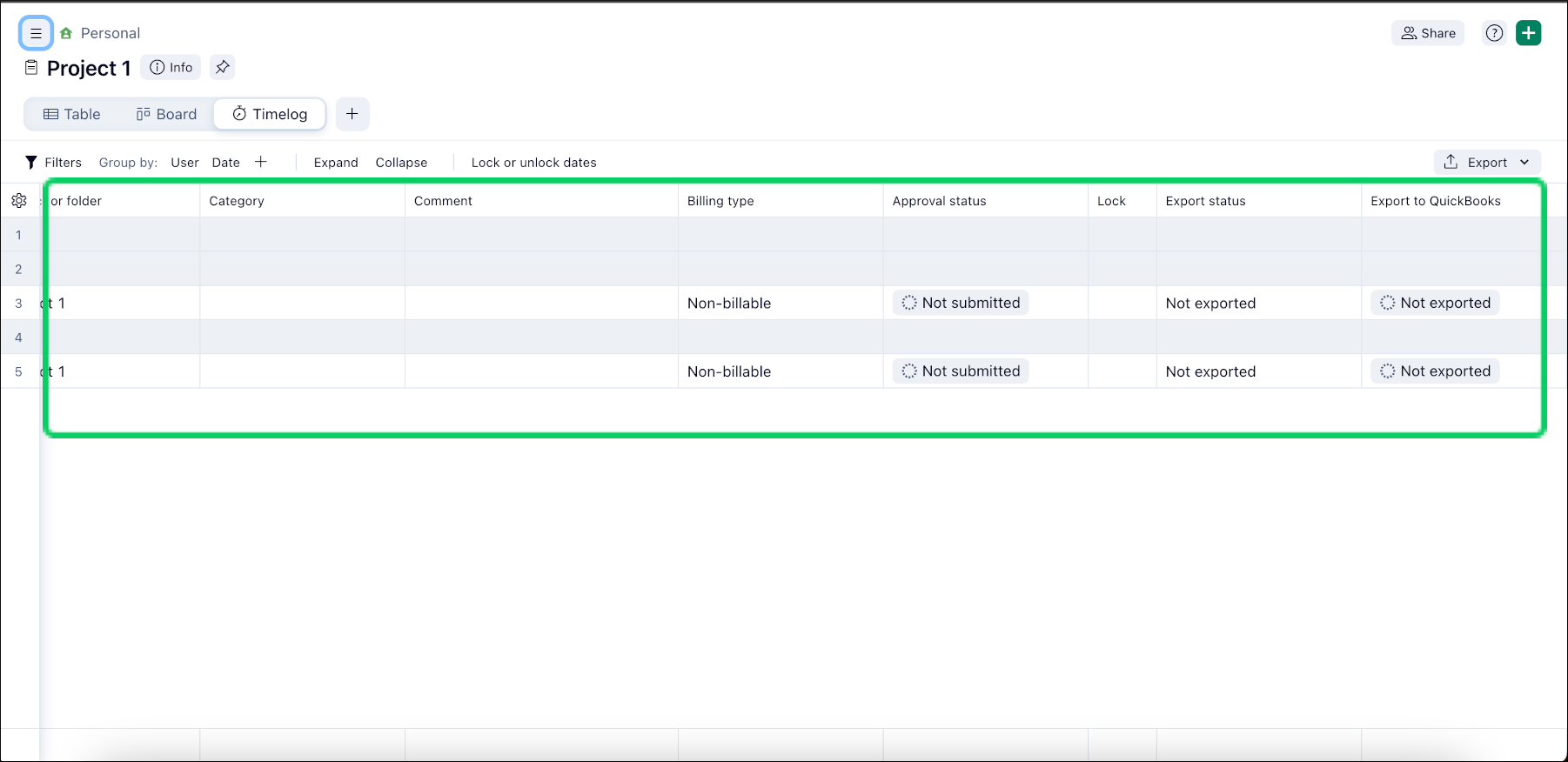Add a new view with plus button
This screenshot has height=762, width=1568.
pyautogui.click(x=352, y=114)
